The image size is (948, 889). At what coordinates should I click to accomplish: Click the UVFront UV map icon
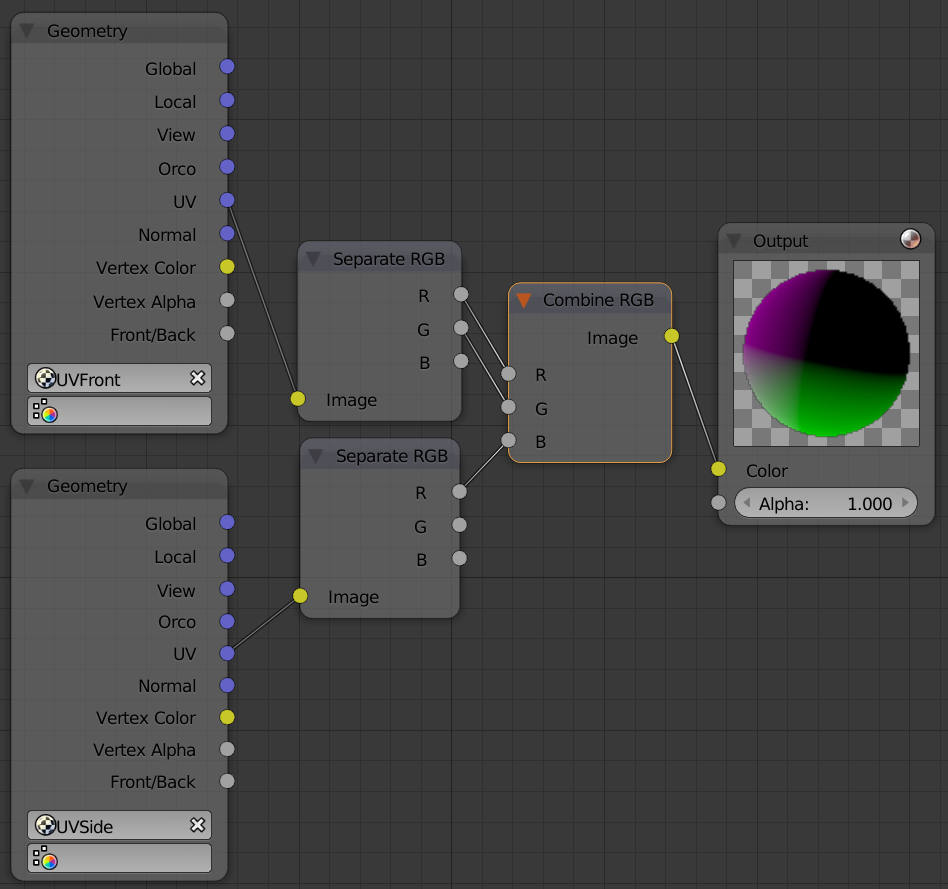coord(45,378)
